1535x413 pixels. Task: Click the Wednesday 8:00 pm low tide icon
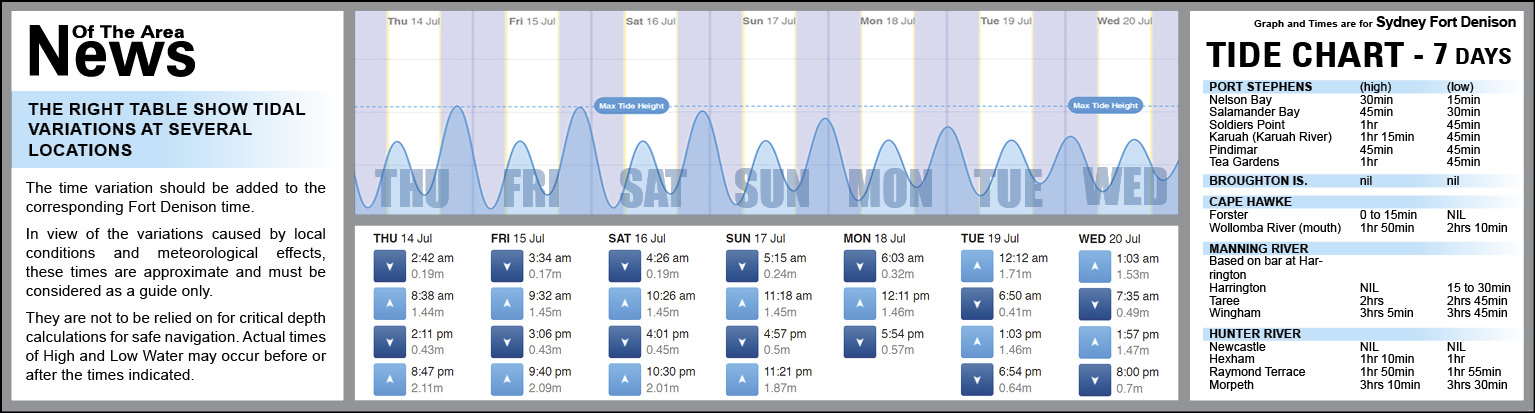tap(1095, 379)
